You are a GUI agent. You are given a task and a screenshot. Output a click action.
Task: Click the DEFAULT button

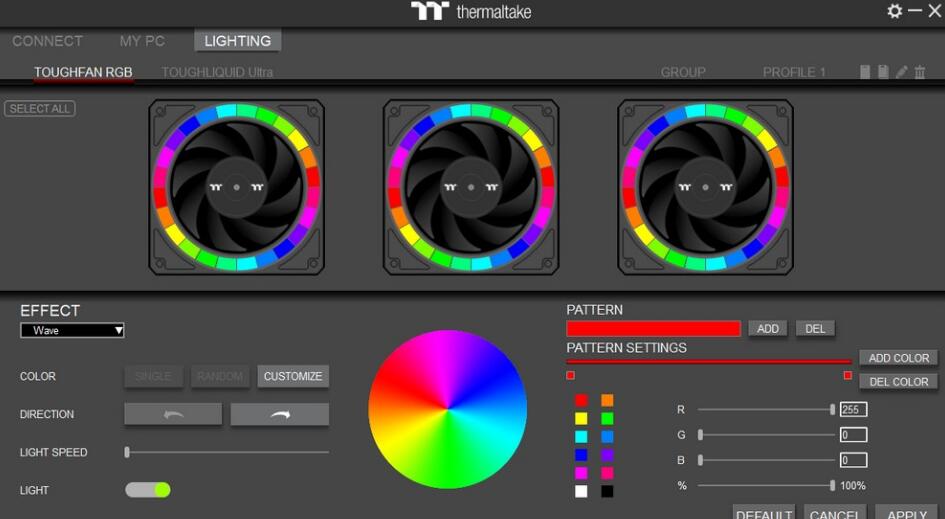(x=764, y=513)
